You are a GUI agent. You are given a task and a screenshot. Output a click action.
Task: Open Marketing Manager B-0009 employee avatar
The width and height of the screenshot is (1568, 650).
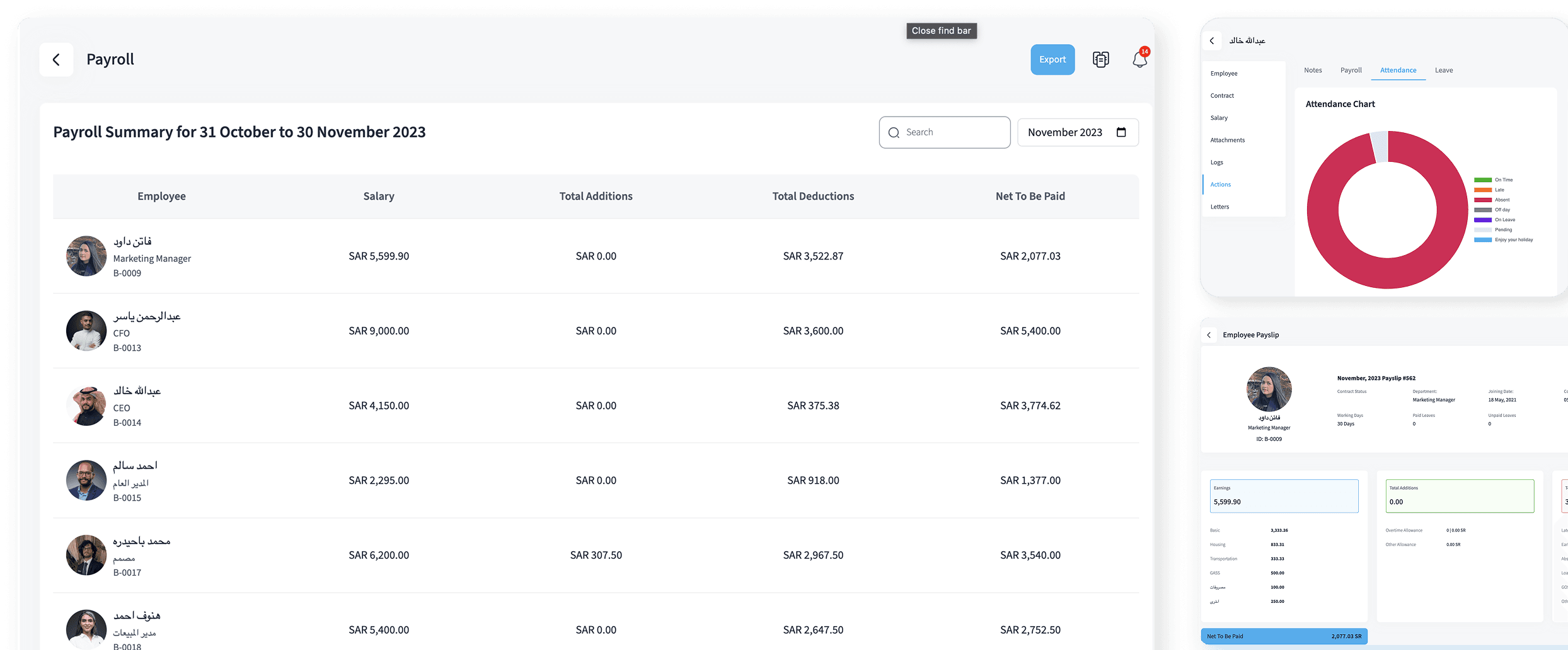[x=86, y=256]
